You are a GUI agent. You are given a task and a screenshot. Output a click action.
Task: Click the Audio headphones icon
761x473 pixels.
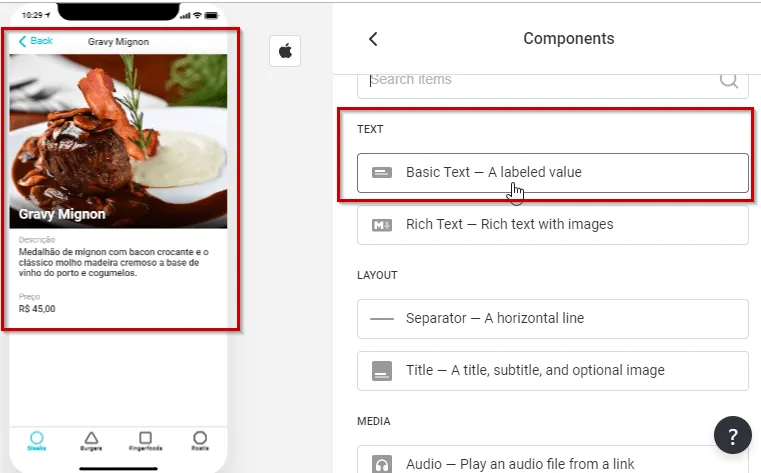coord(382,464)
